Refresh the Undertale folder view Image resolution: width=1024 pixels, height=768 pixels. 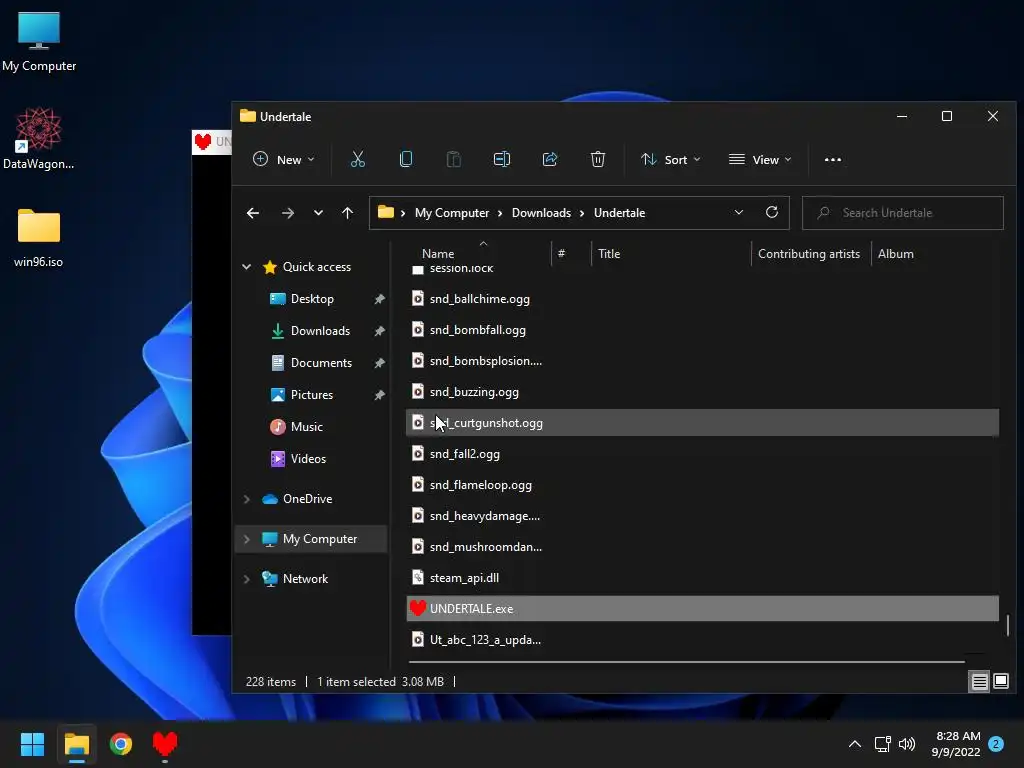[x=771, y=212]
